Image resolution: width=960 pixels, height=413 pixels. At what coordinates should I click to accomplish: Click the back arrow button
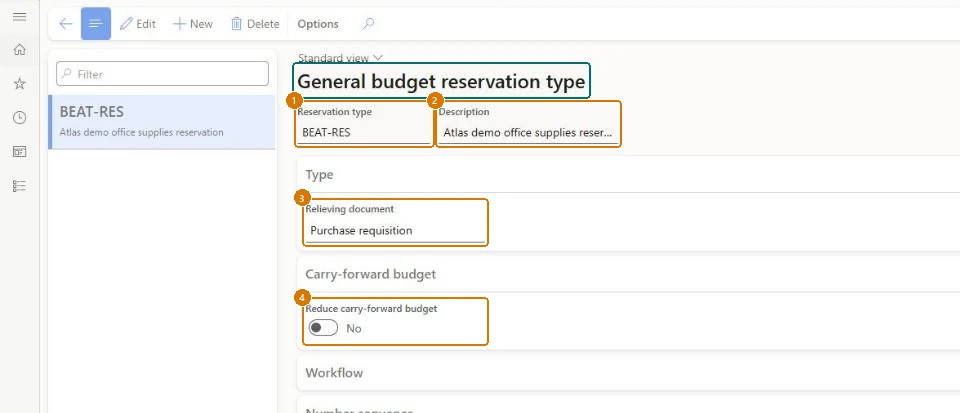tap(66, 24)
